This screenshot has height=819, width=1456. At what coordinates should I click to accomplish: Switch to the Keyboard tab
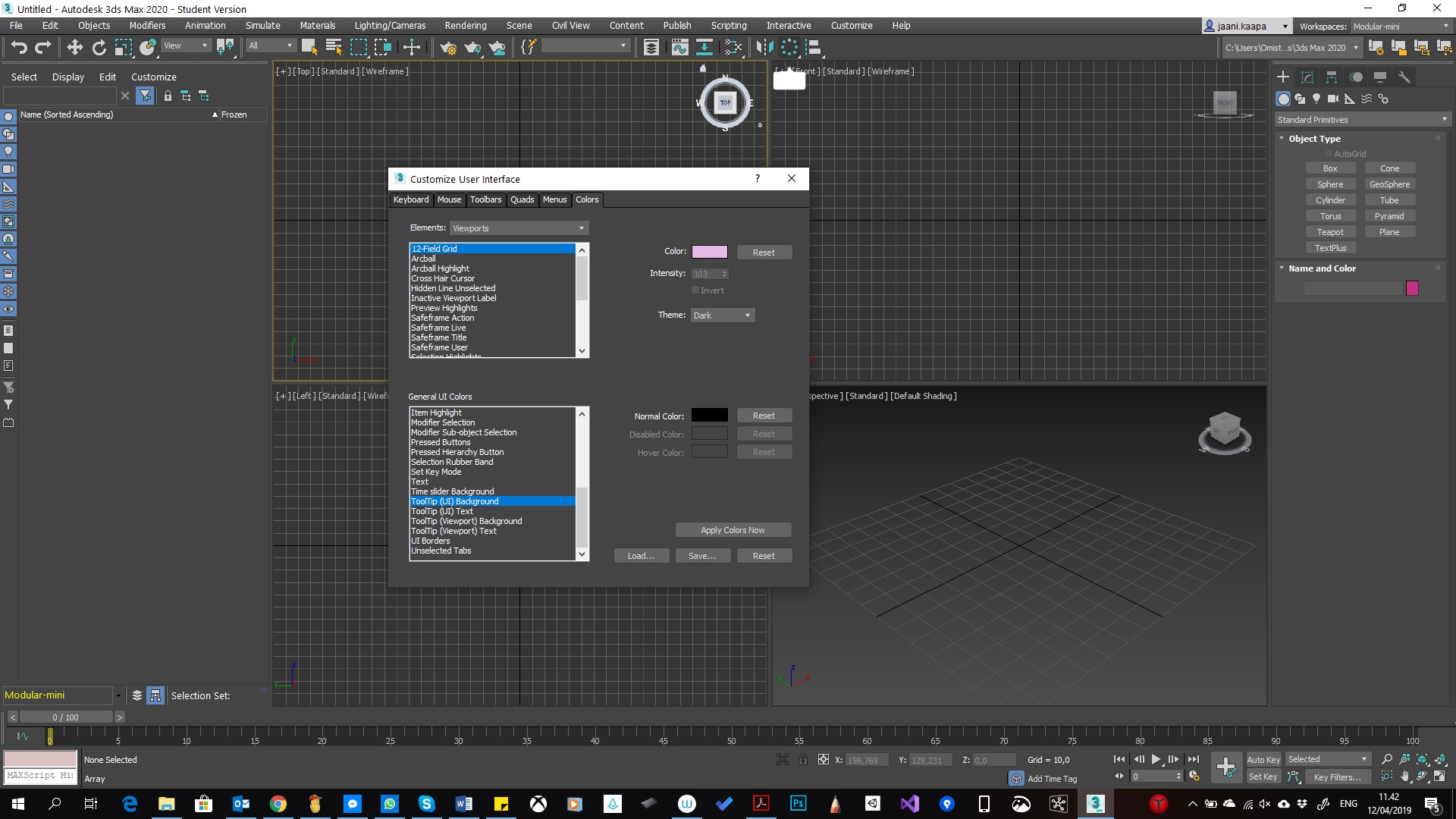tap(410, 199)
